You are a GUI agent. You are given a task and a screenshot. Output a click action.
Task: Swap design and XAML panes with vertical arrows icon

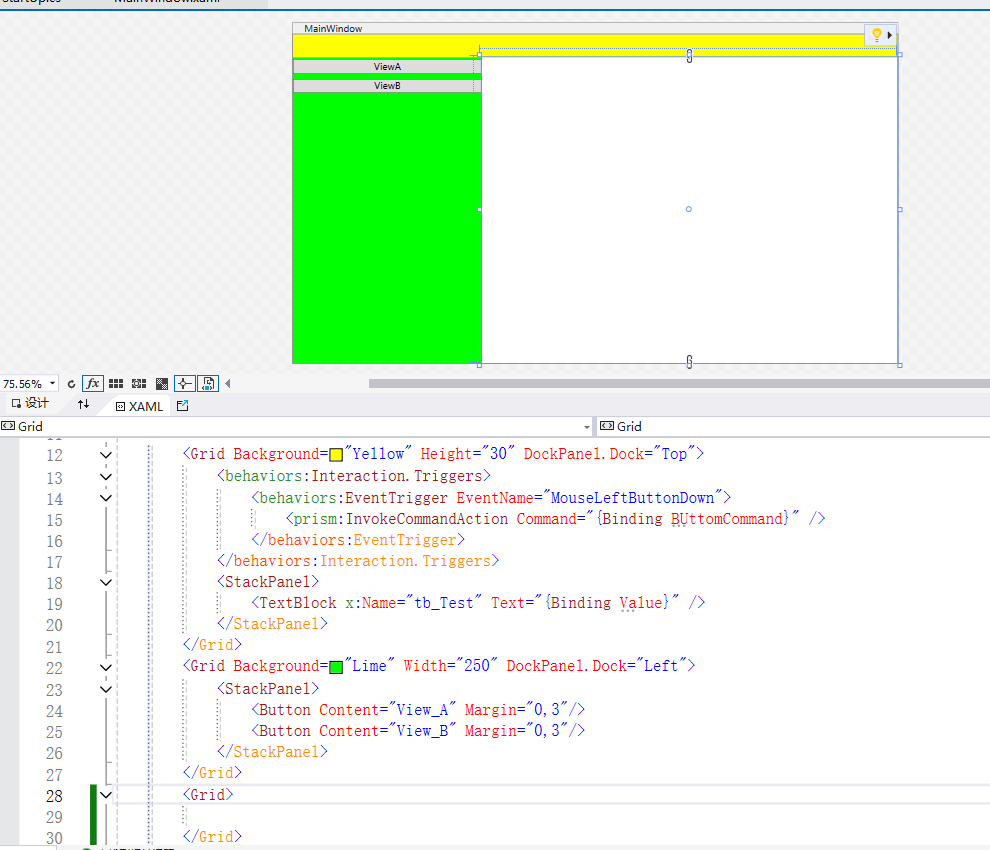point(84,406)
